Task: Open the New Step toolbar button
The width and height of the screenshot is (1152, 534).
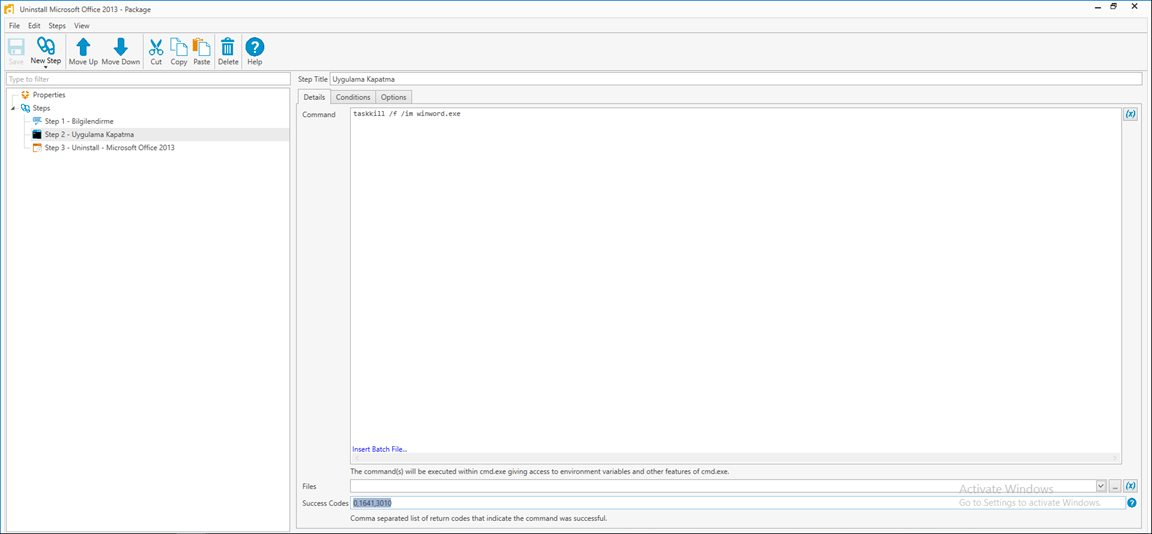Action: (x=46, y=51)
